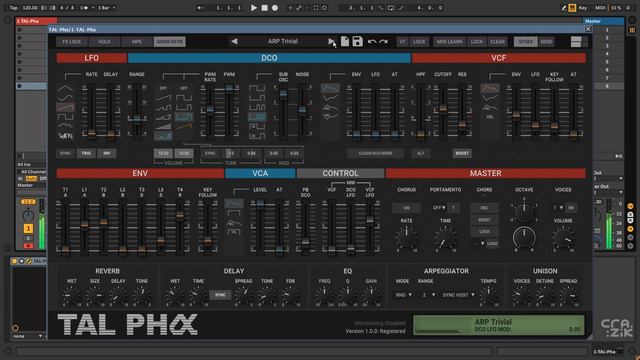The image size is (640, 360).
Task: Select VCA gate mode icon
Action: pyautogui.click(x=234, y=213)
